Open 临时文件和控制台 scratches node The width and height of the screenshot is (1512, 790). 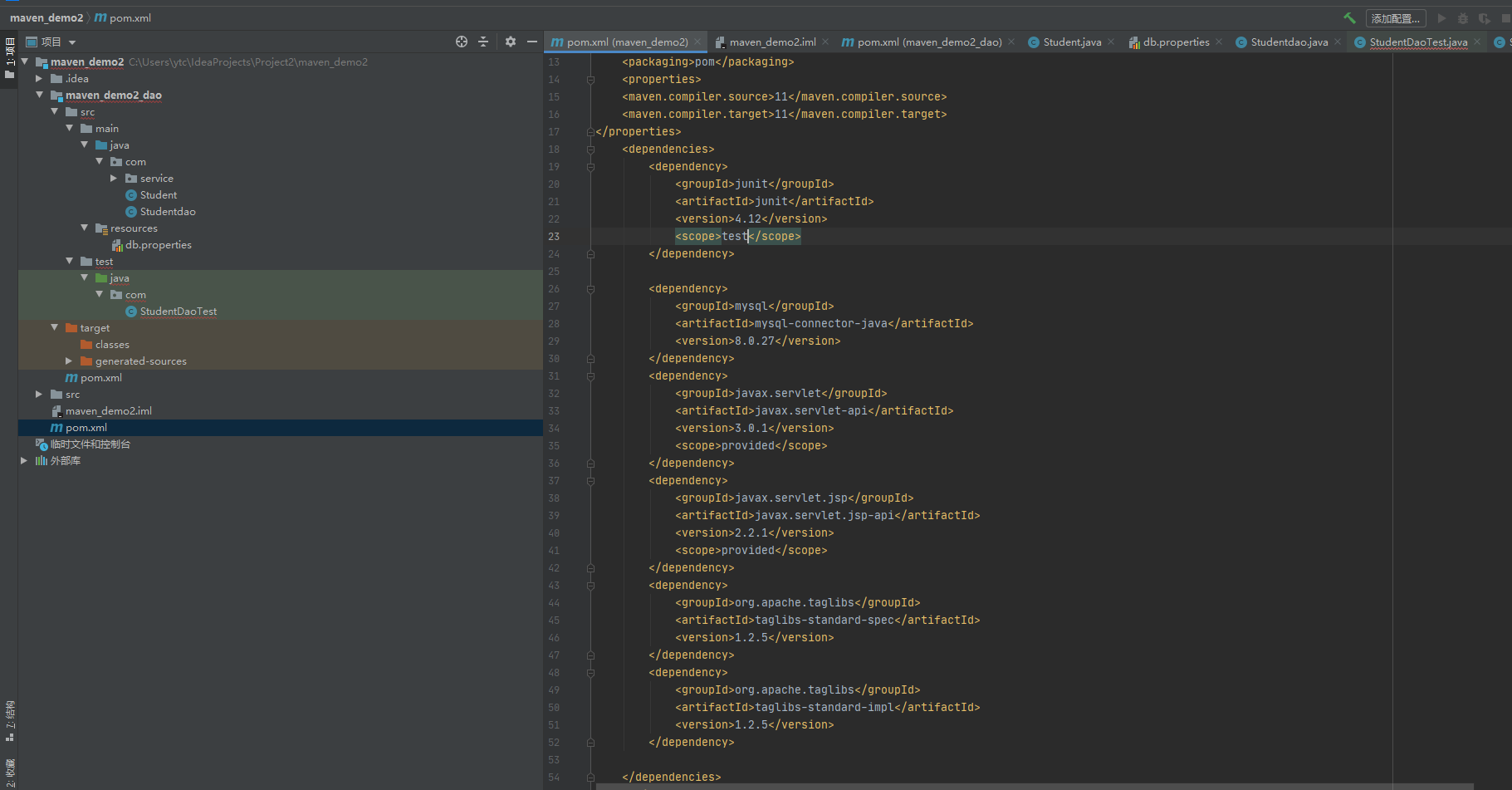pyautogui.click(x=90, y=444)
